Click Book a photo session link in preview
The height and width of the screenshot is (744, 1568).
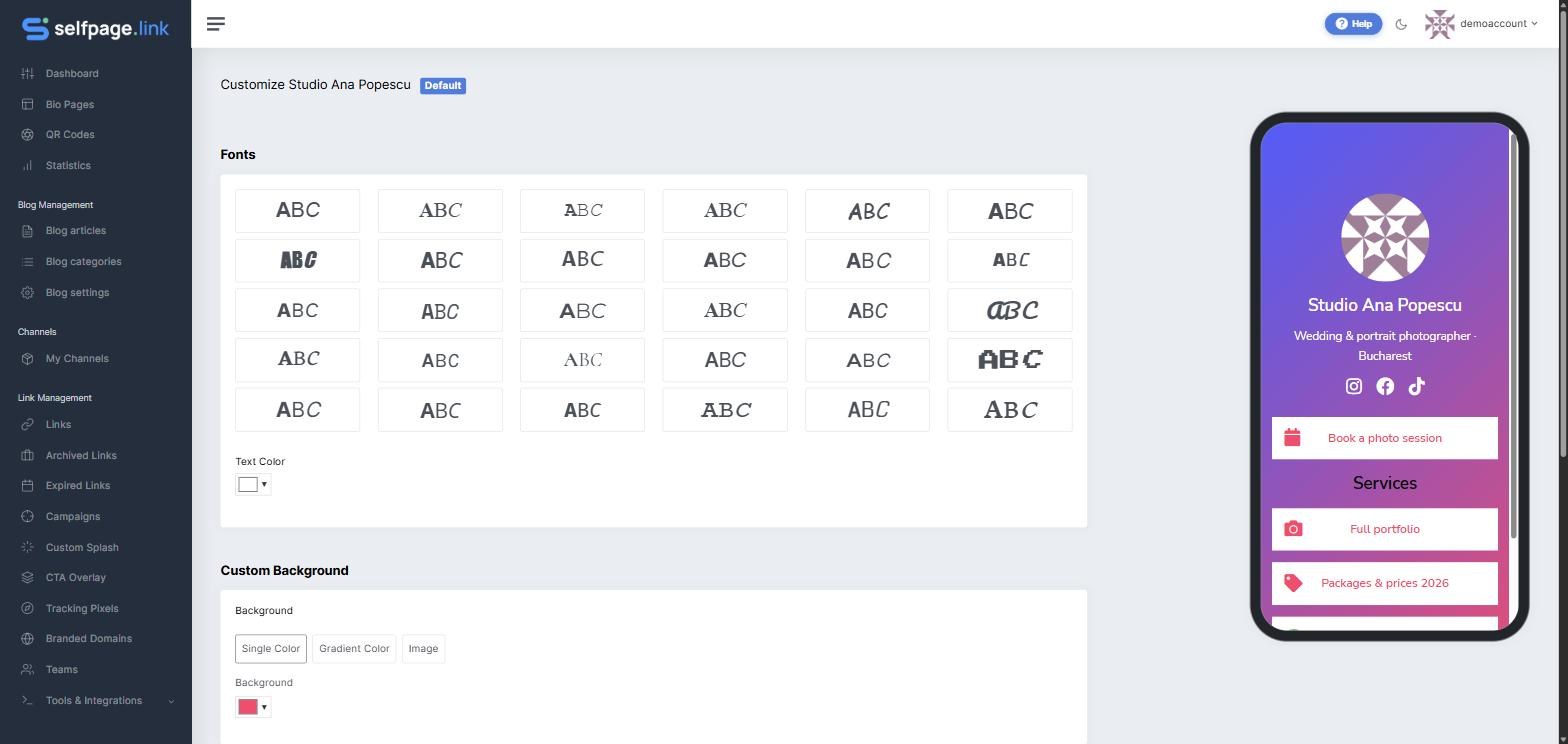coord(1385,438)
